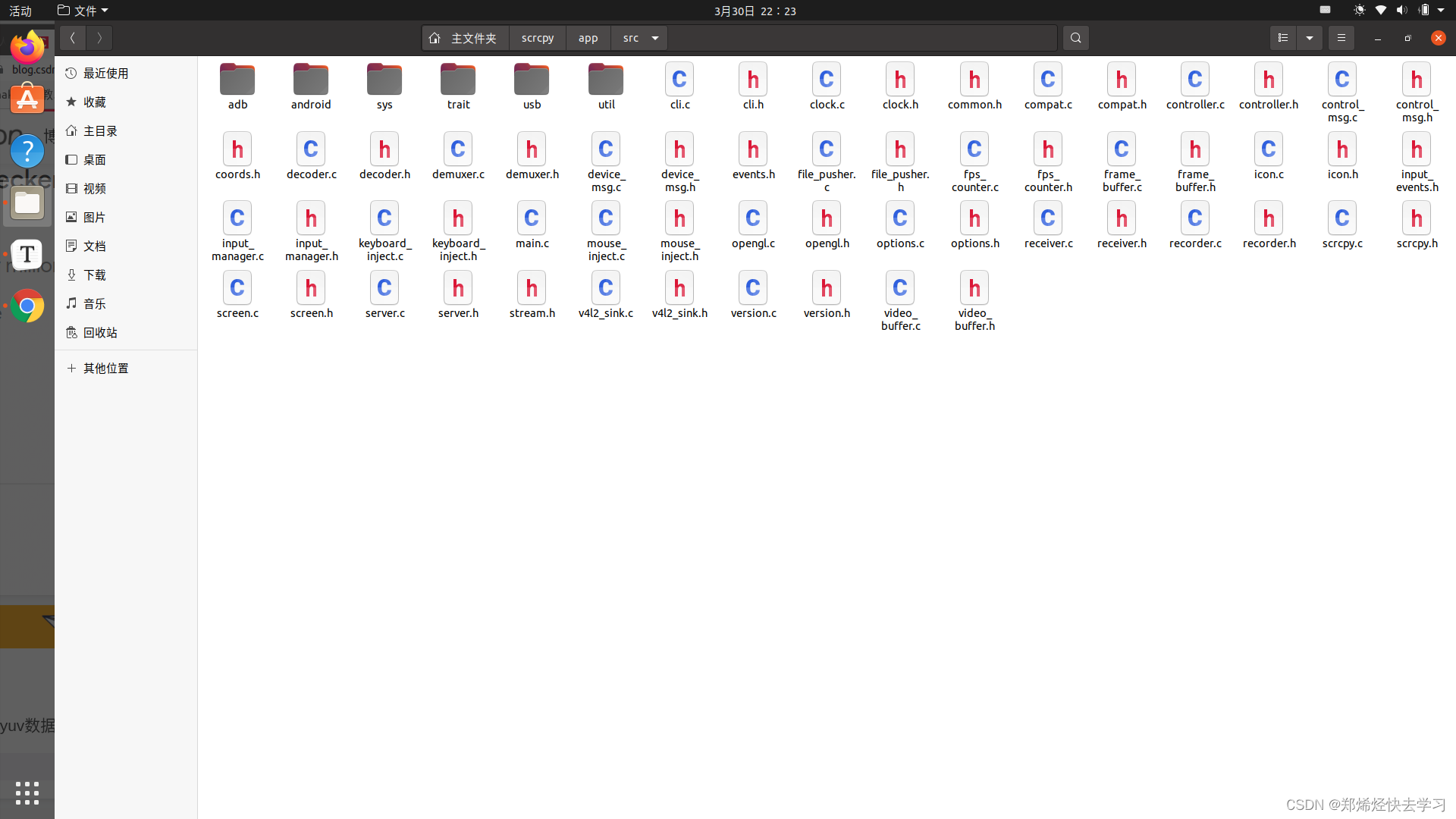Open 视频 in sidebar
The width and height of the screenshot is (1456, 819).
tap(126, 188)
